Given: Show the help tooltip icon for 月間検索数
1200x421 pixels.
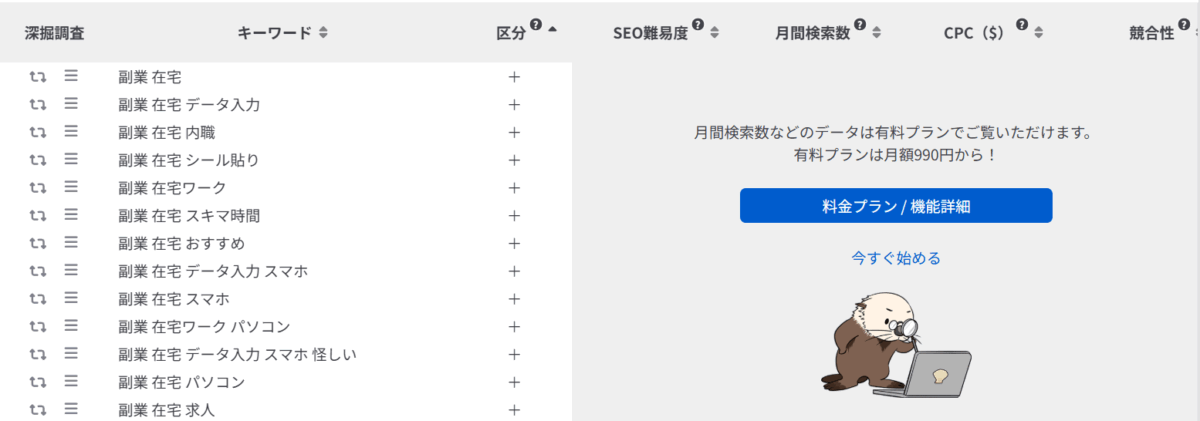Looking at the screenshot, I should tap(859, 26).
